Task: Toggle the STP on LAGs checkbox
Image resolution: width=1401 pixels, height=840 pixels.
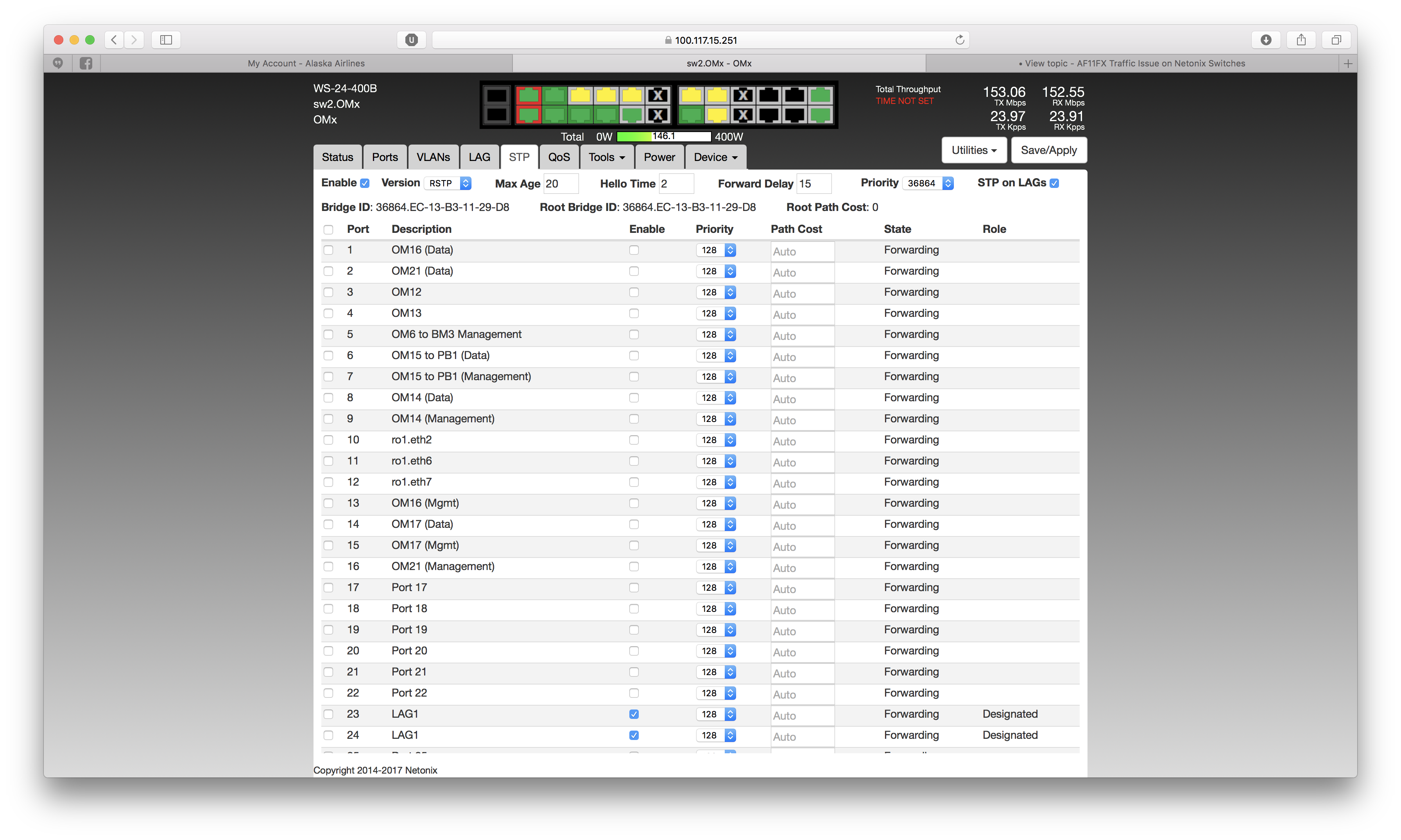Action: click(x=1054, y=183)
